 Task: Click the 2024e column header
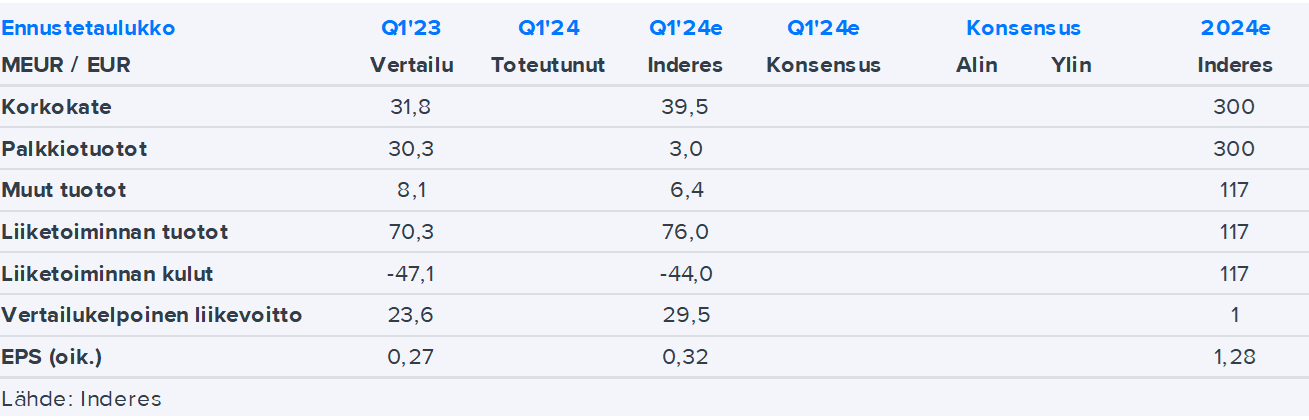pyautogui.click(x=1235, y=28)
